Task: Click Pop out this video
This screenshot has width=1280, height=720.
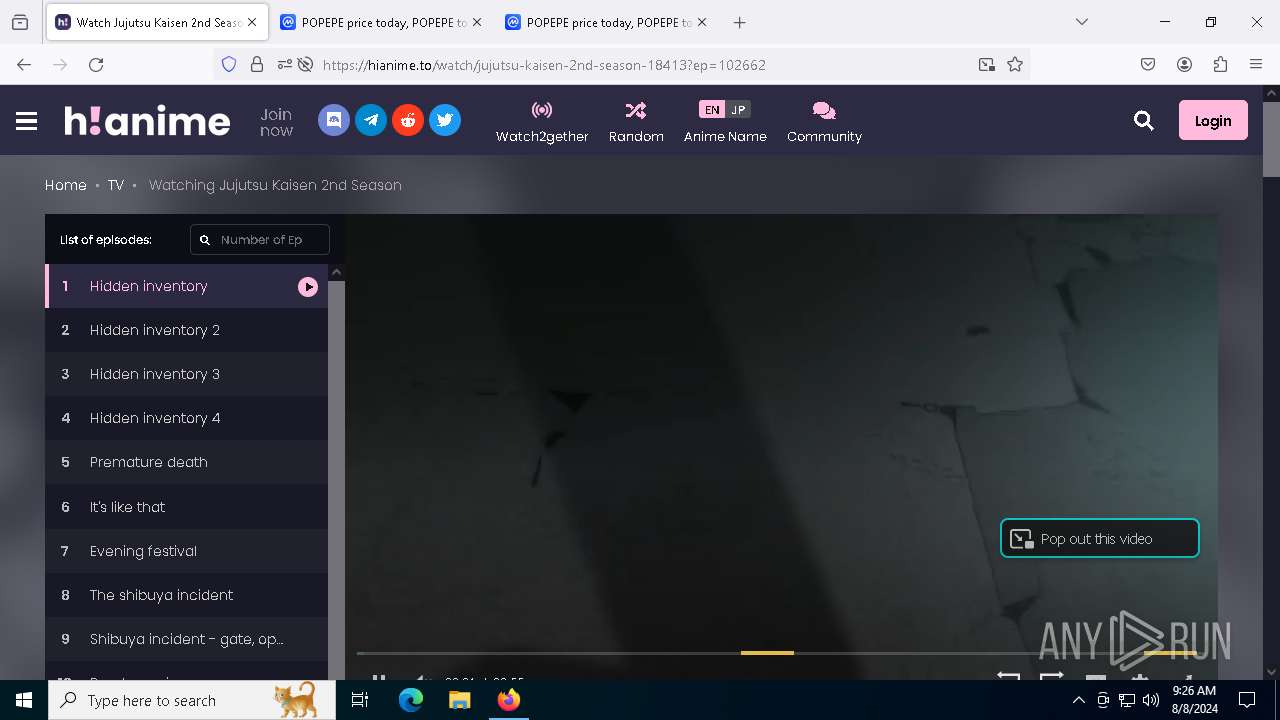Action: click(1099, 538)
